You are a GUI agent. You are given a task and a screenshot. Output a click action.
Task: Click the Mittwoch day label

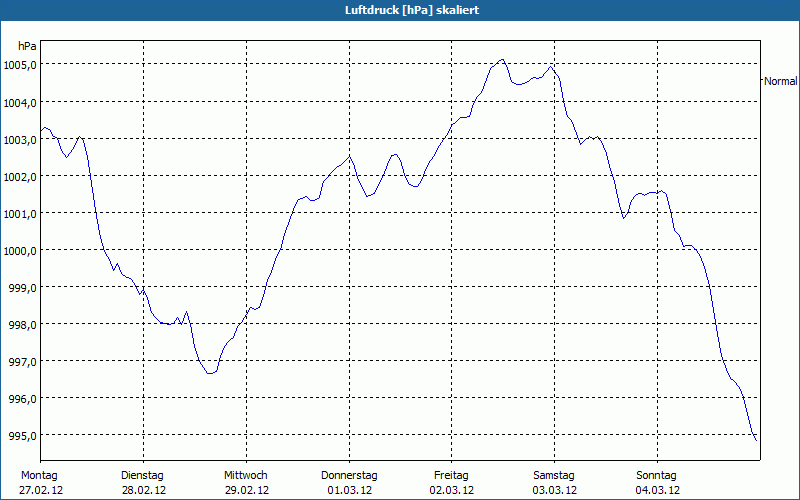click(x=246, y=476)
